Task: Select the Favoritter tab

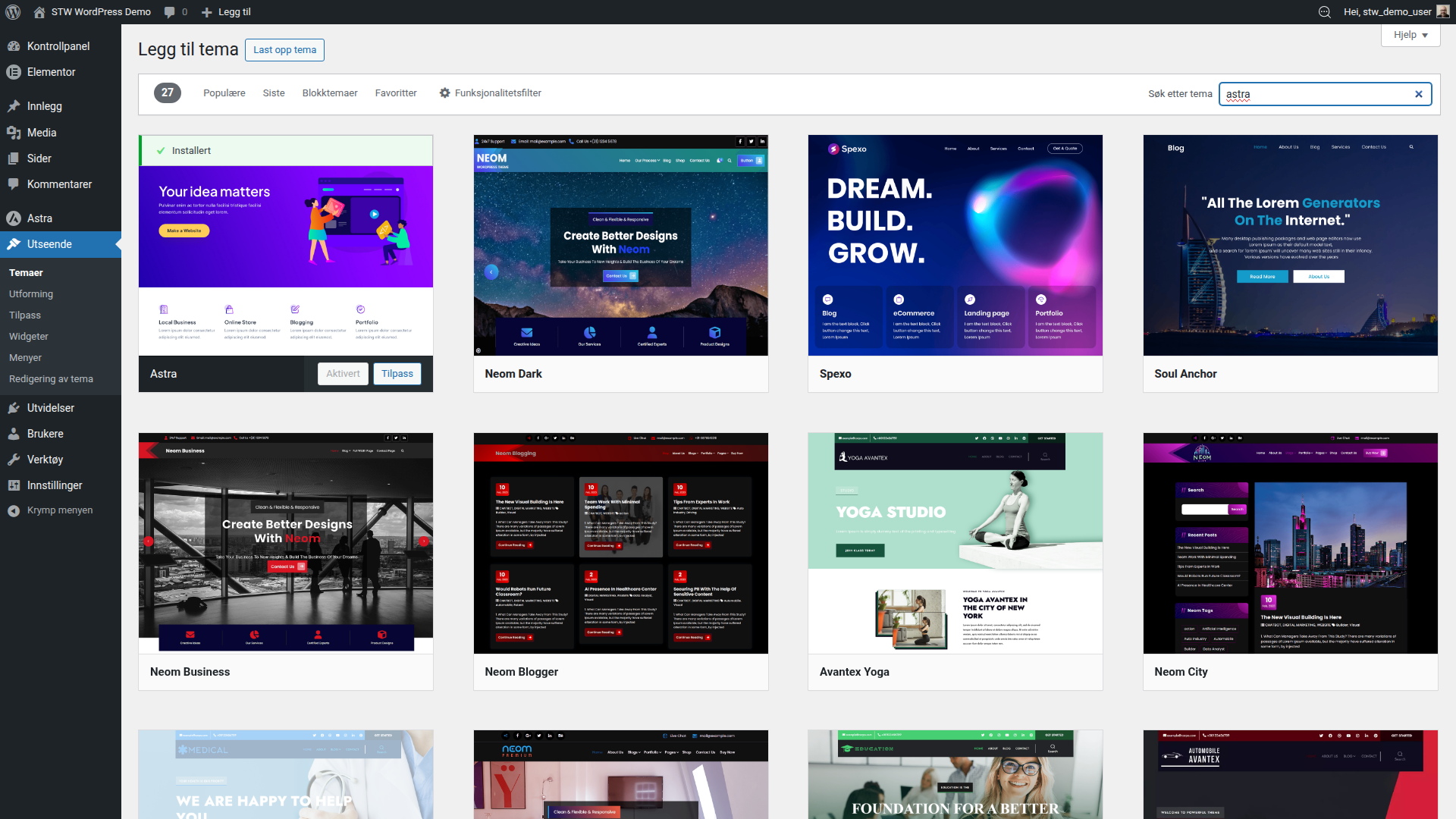Action: point(396,93)
